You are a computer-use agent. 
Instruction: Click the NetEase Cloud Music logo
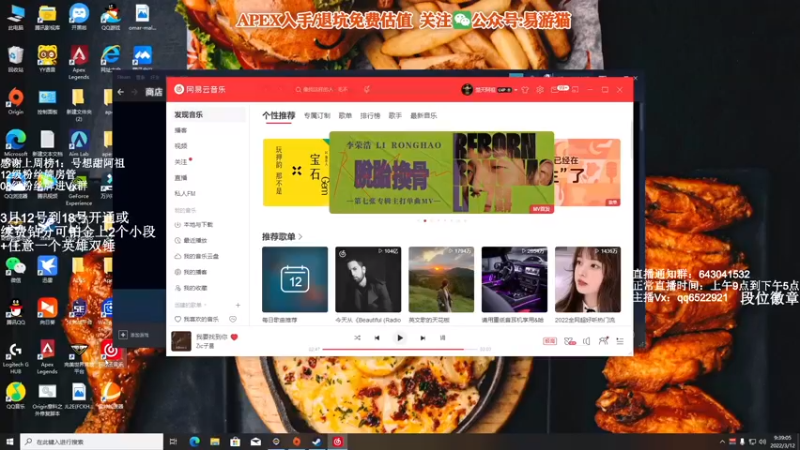pos(200,89)
